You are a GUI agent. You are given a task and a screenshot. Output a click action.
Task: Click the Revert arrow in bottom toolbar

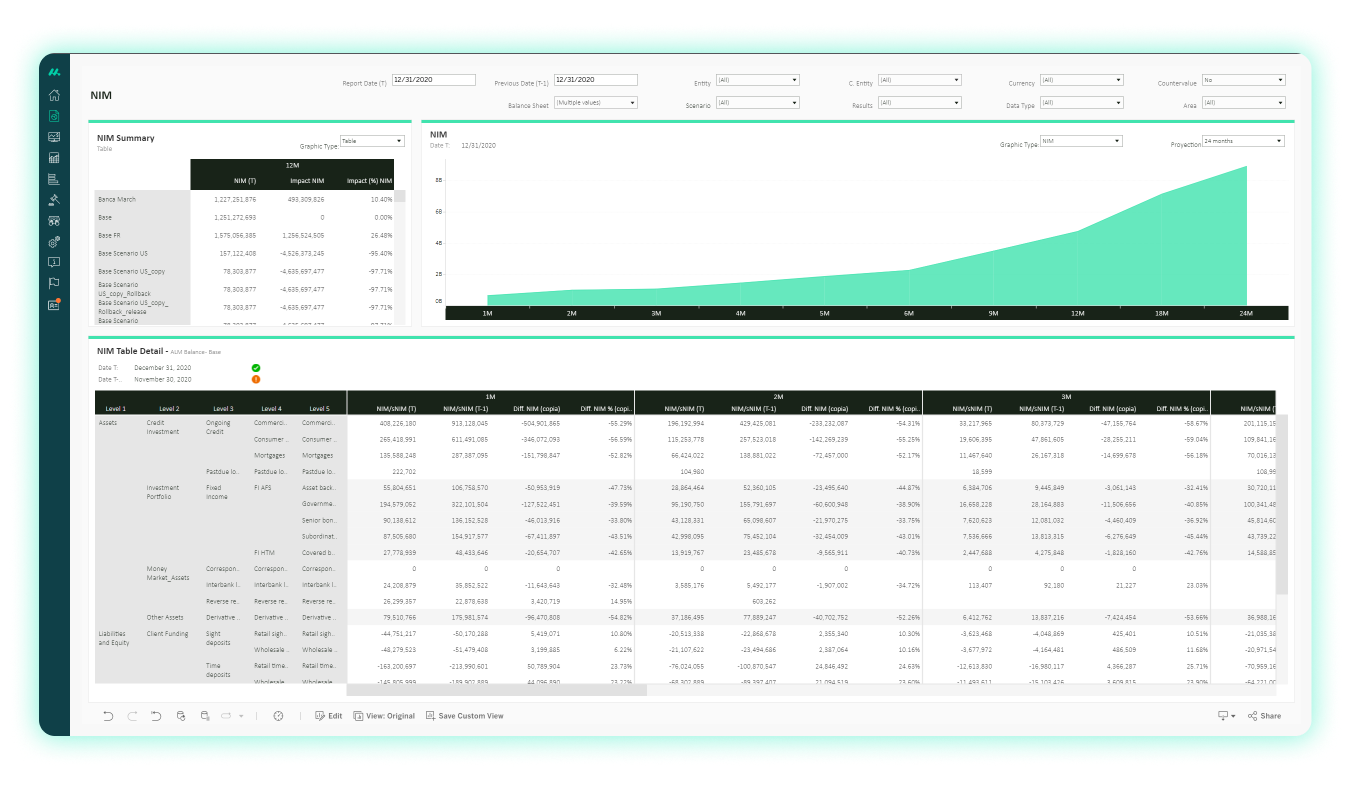156,716
